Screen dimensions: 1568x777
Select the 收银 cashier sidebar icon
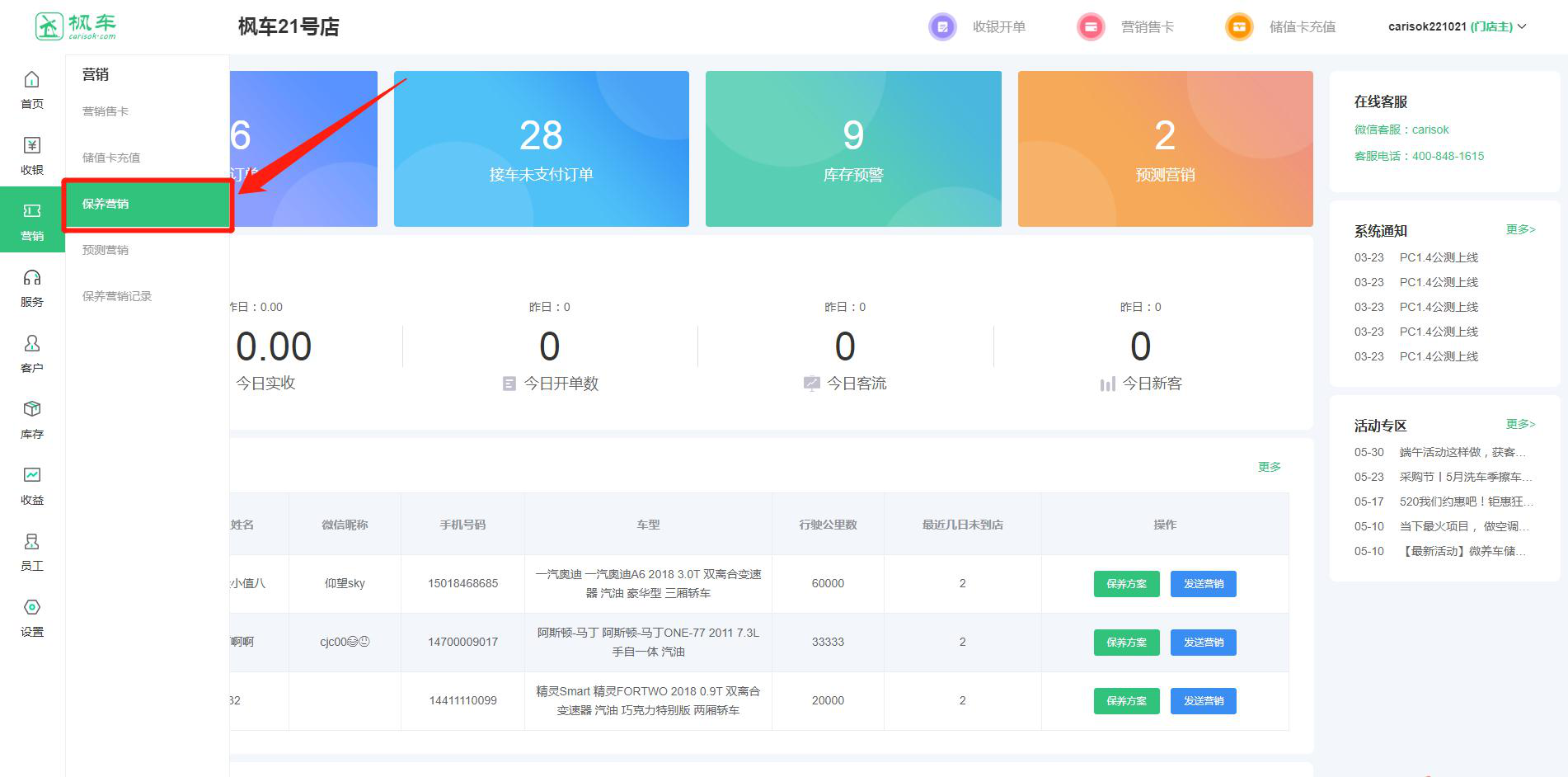coord(31,146)
